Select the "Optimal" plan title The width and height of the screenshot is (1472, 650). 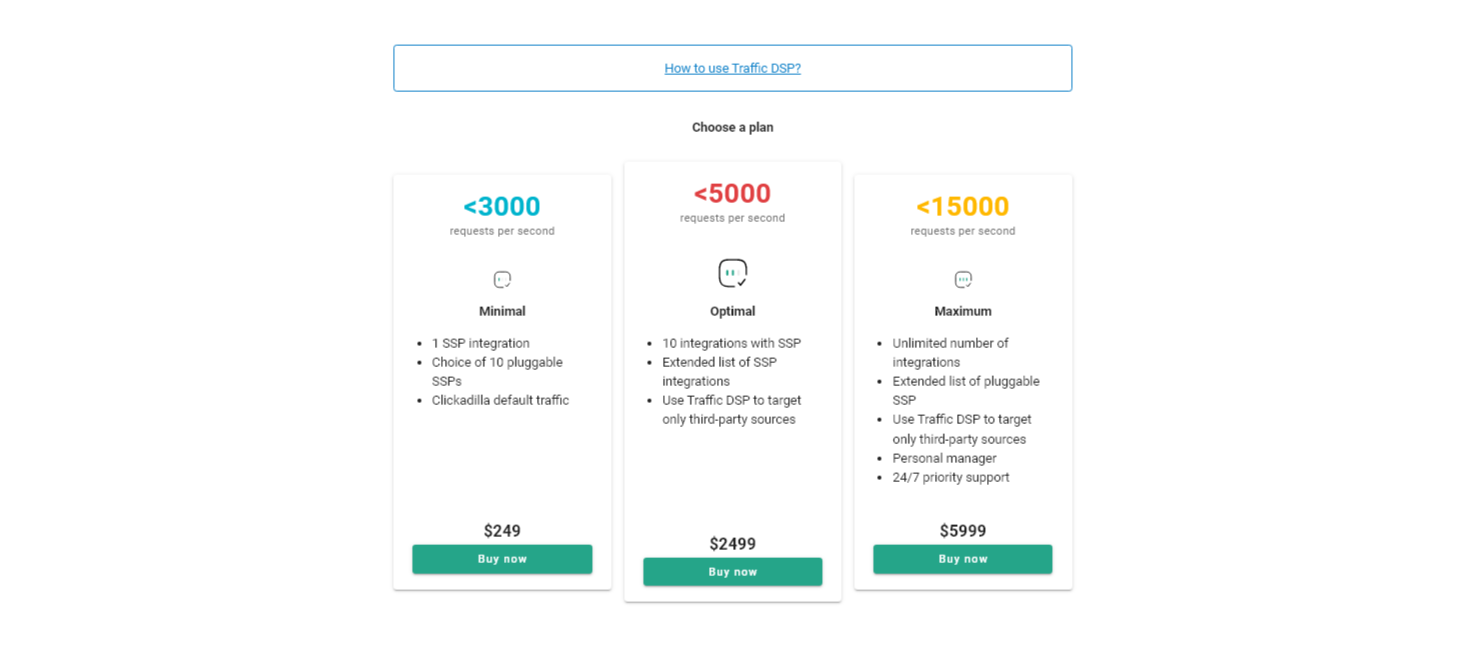pyautogui.click(x=732, y=311)
